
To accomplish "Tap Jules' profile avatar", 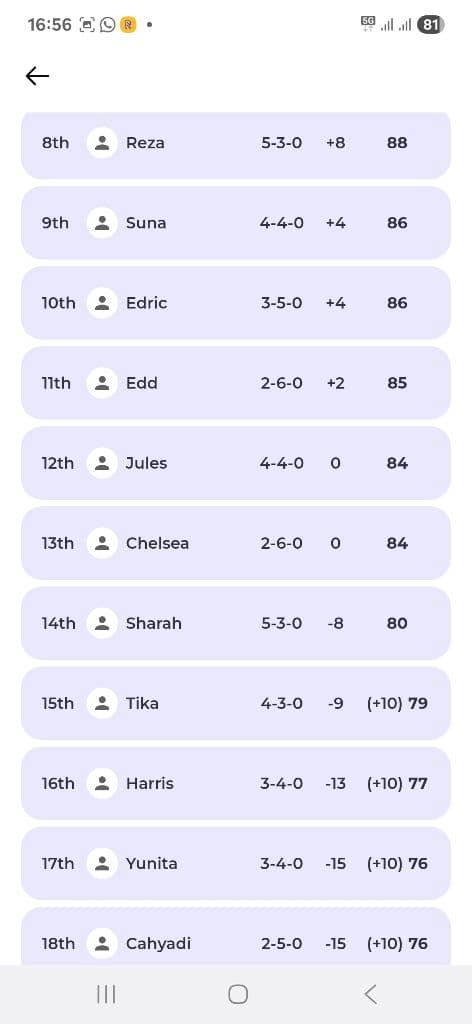I will (x=102, y=463).
